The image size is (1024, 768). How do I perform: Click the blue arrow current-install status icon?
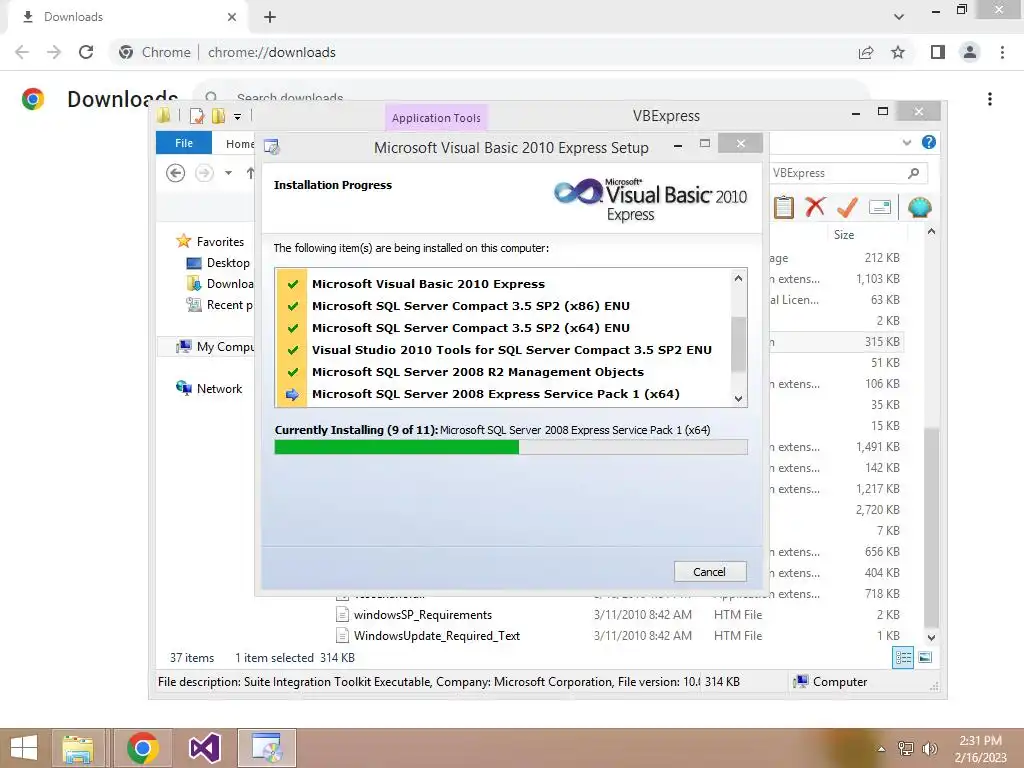[292, 394]
